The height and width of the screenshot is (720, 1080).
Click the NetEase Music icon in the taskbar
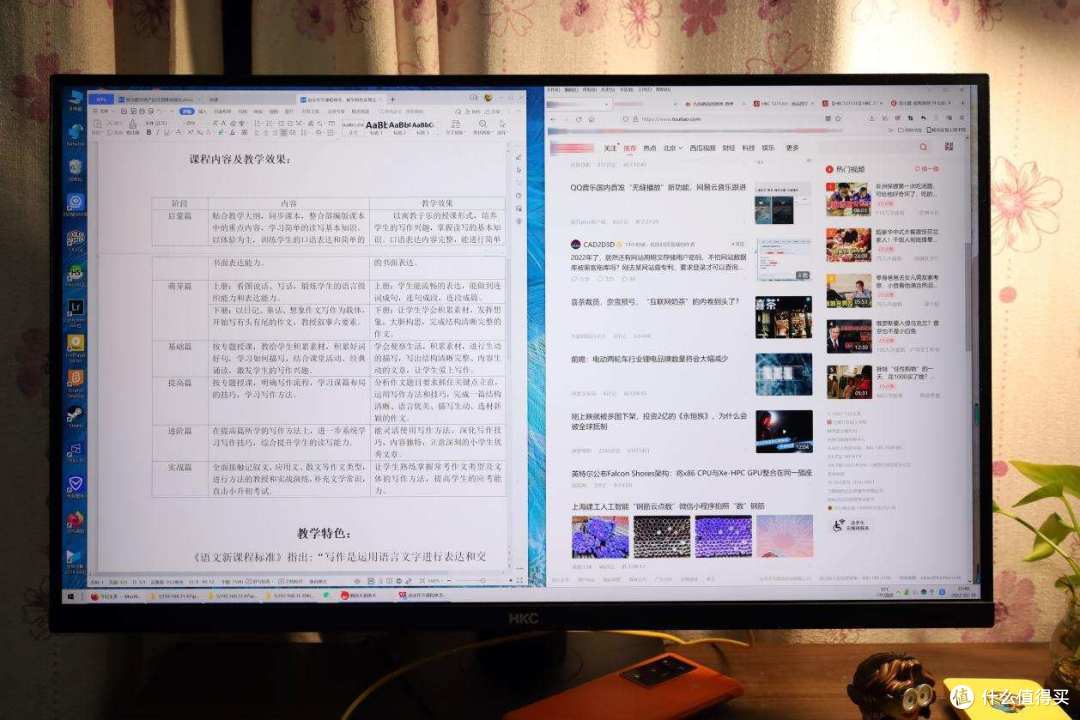[x=343, y=593]
